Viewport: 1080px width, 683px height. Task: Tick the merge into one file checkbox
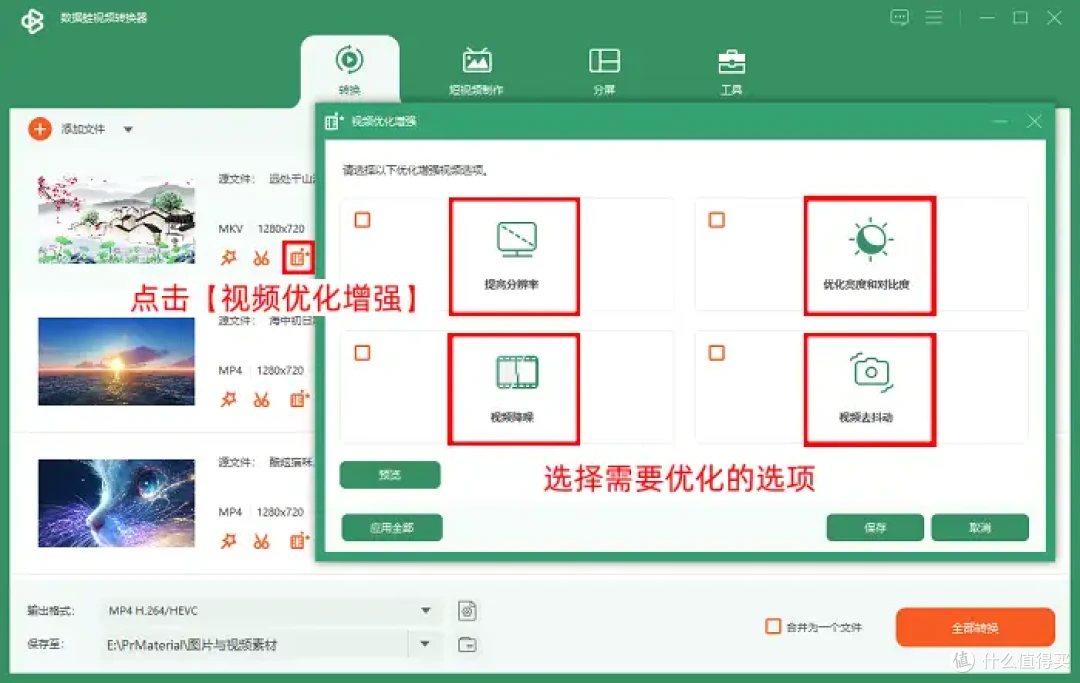773,626
